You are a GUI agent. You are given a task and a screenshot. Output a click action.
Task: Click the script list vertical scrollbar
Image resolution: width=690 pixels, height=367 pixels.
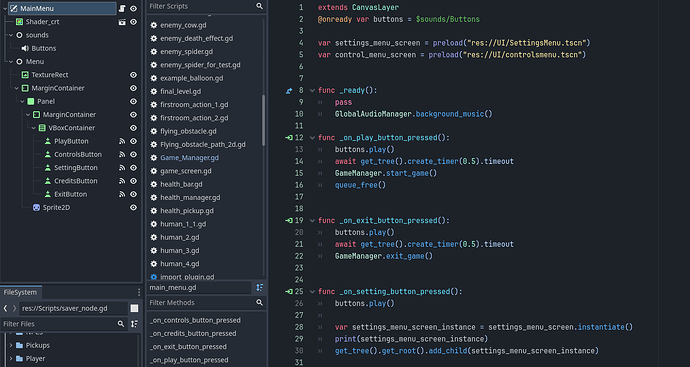(x=264, y=120)
